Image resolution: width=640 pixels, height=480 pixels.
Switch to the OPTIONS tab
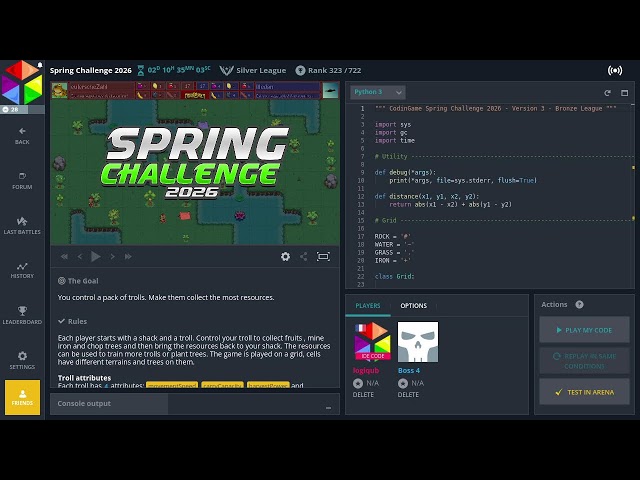(413, 306)
